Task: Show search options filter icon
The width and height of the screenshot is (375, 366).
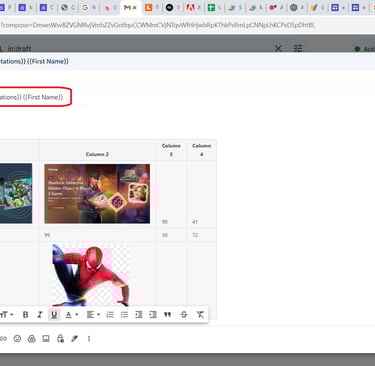Action: [x=298, y=49]
